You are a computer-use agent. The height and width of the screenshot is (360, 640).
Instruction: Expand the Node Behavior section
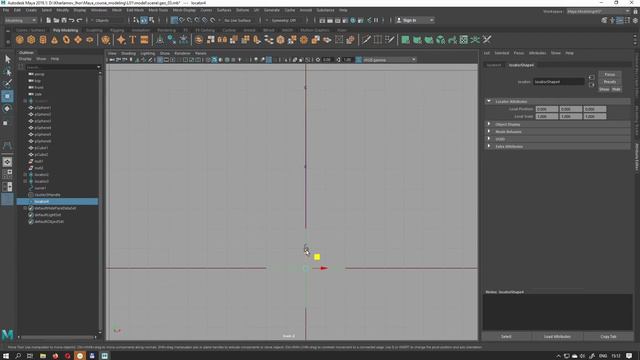coord(489,131)
